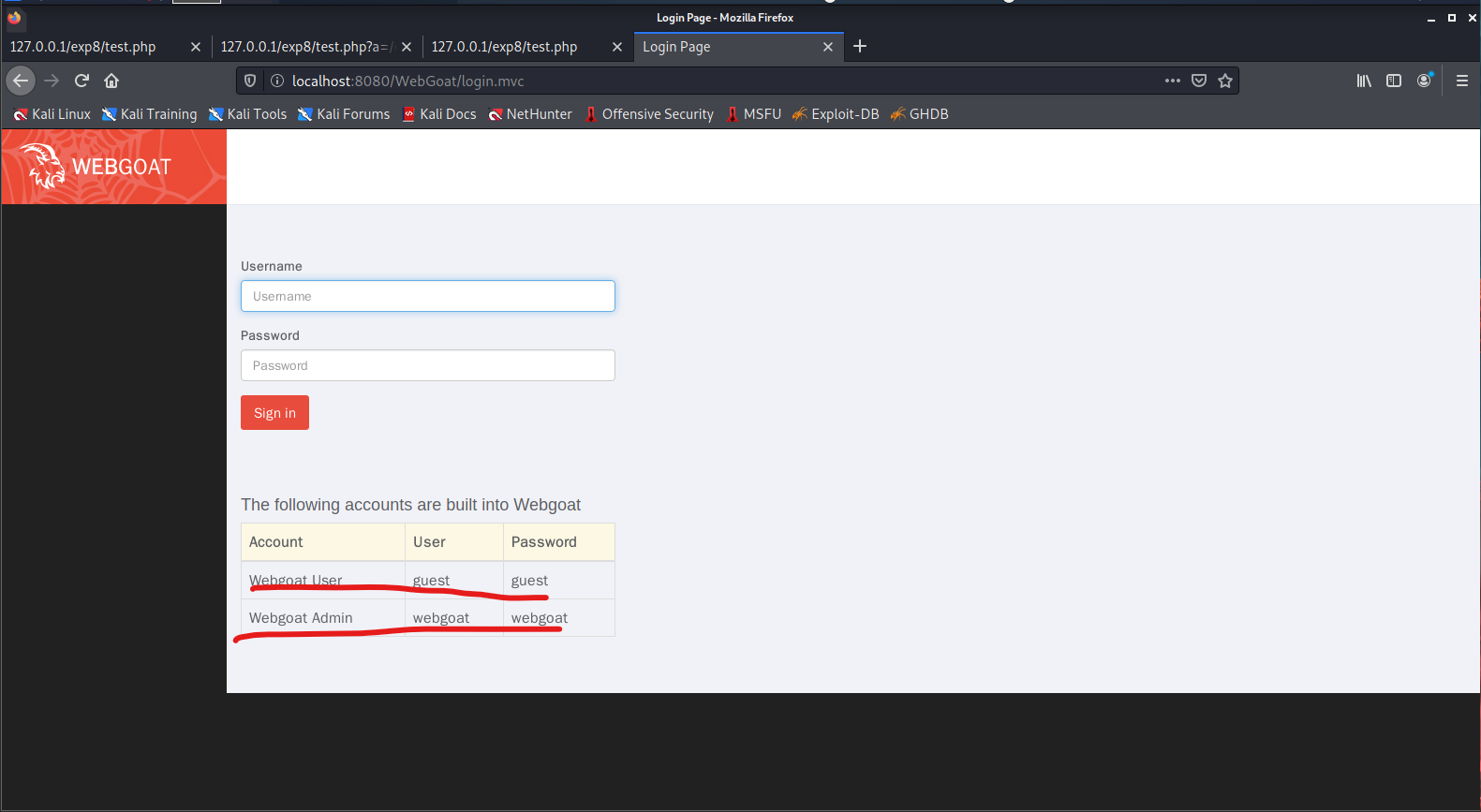
Task: Open the Kali Docs bookmark
Action: 438,114
